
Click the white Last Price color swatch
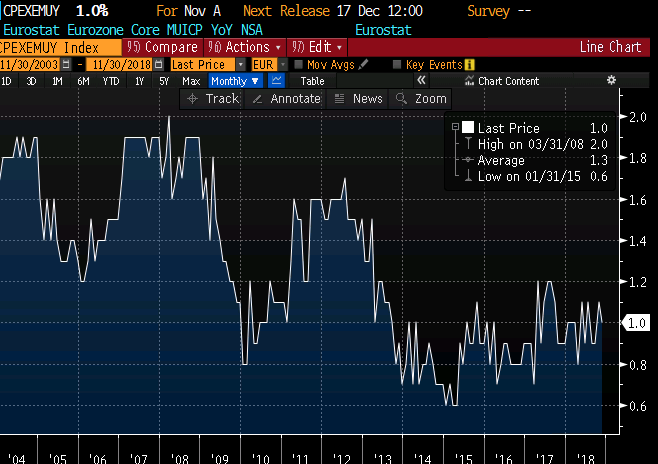(x=468, y=127)
